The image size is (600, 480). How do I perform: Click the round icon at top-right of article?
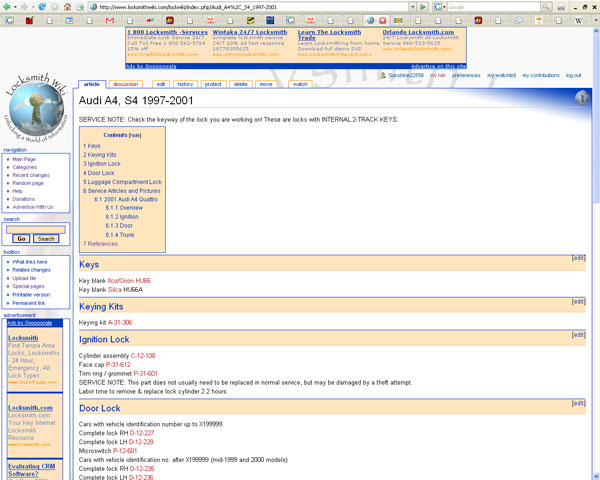tap(583, 98)
